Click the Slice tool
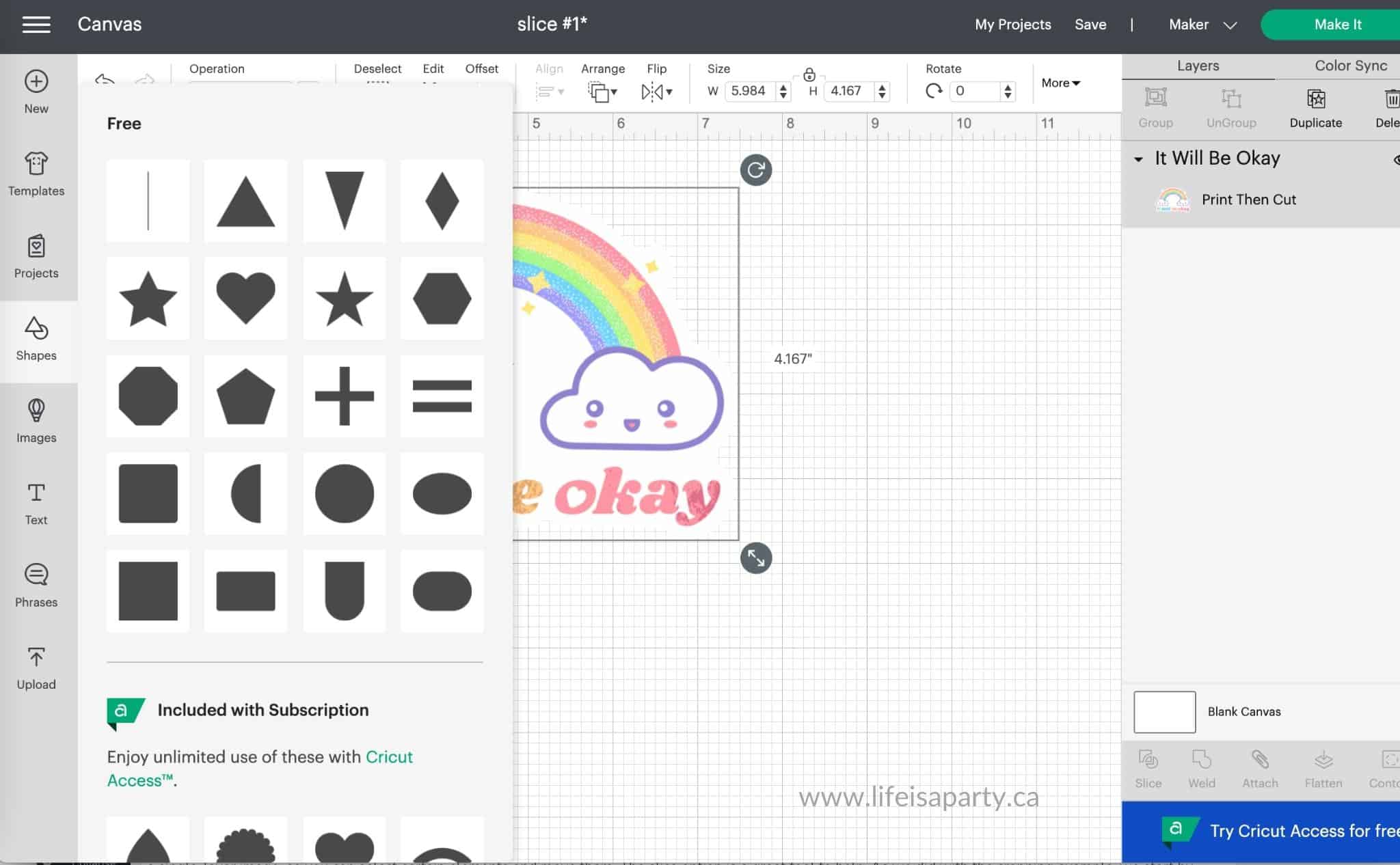This screenshot has width=1400, height=865. (x=1148, y=769)
